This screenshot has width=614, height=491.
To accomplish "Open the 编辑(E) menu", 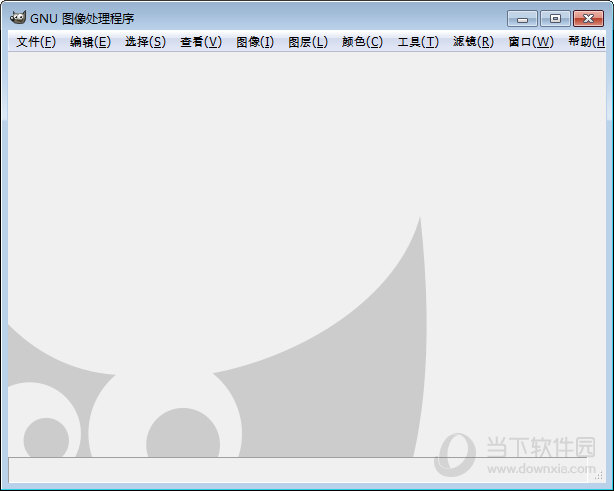I will 90,42.
